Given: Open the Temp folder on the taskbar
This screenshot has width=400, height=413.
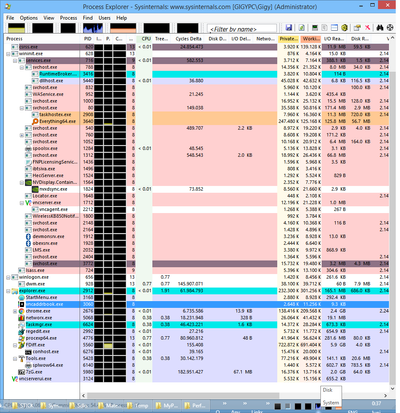Looking at the screenshot, I should (137, 405).
